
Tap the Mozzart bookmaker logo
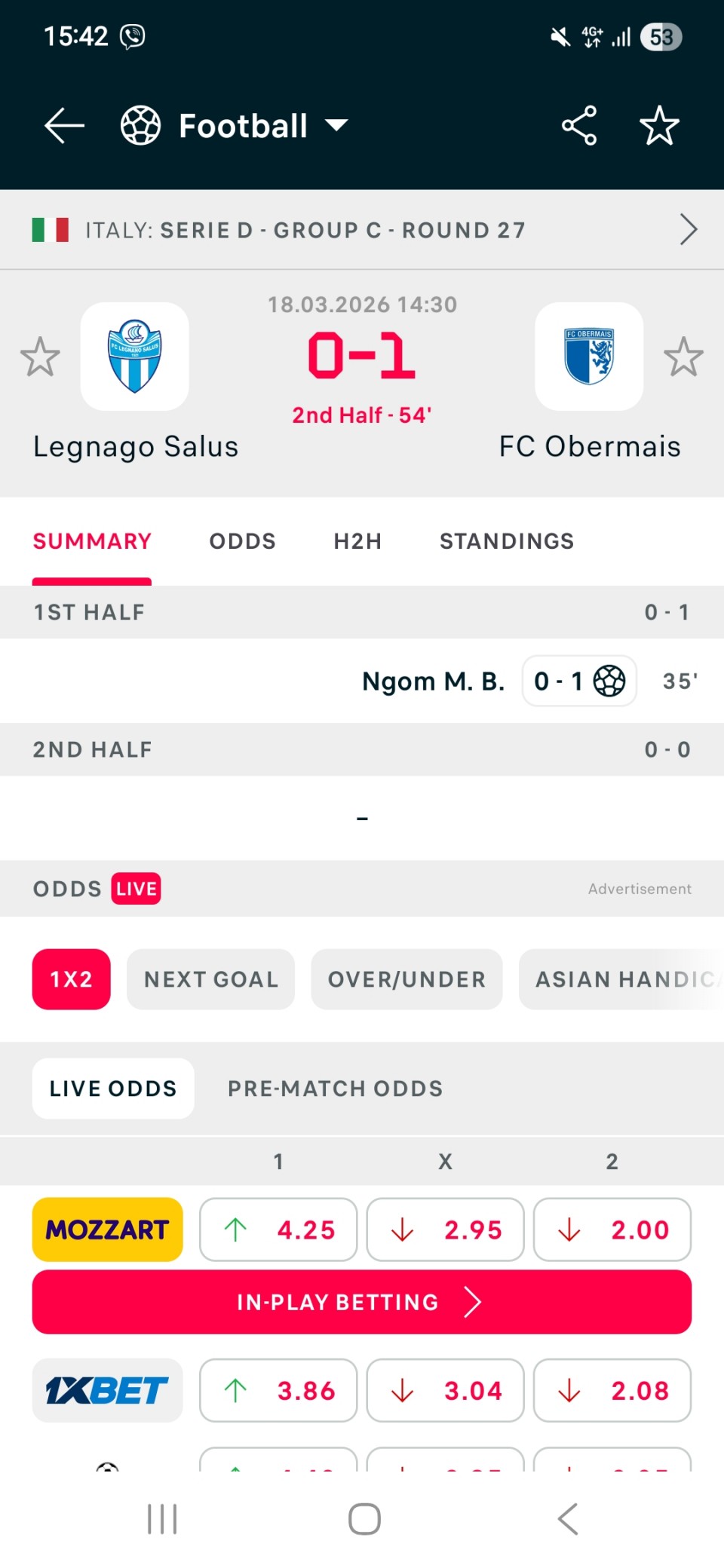click(x=107, y=1230)
